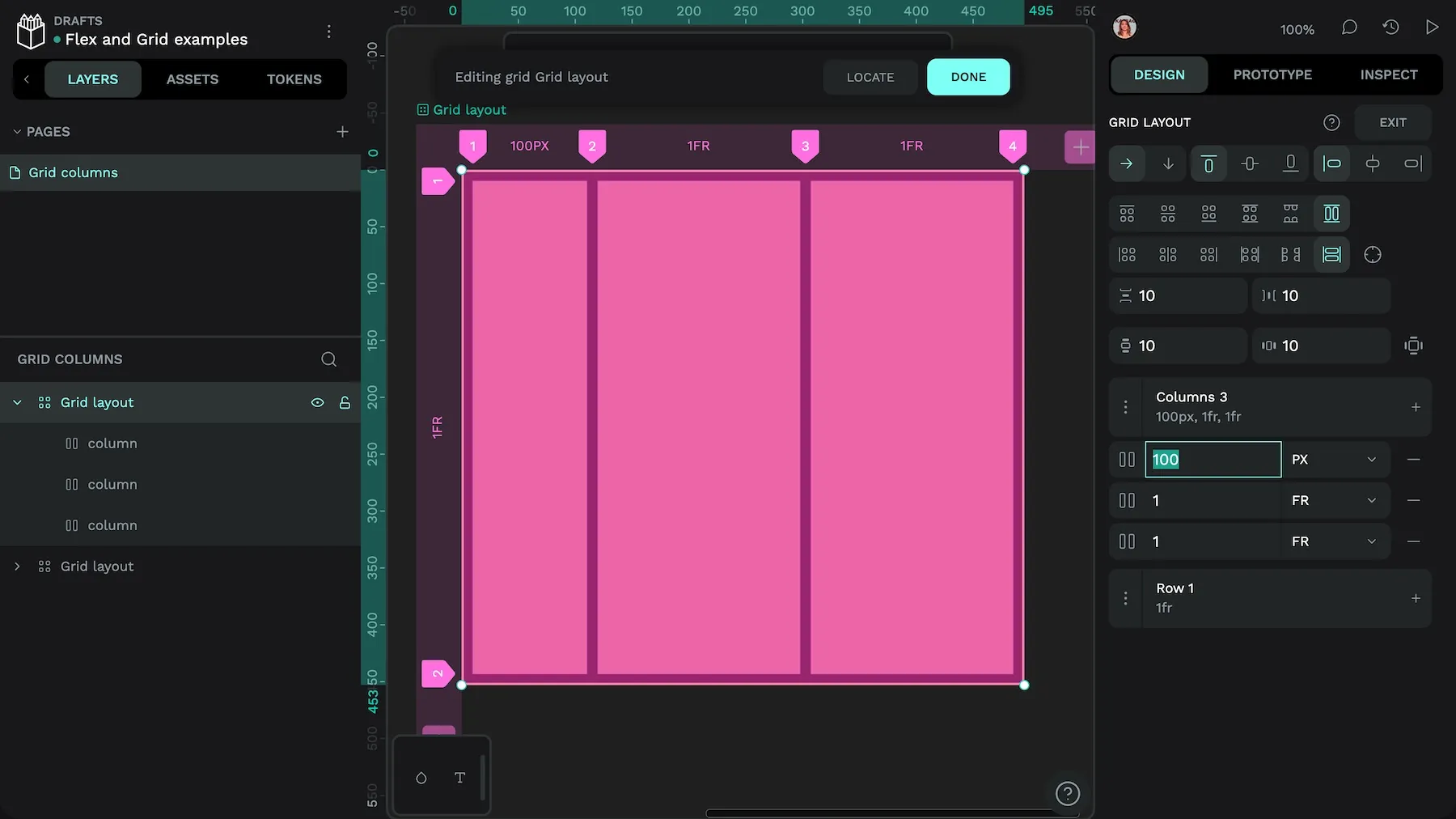Select align items center icon
The width and height of the screenshot is (1456, 819).
point(1250,163)
